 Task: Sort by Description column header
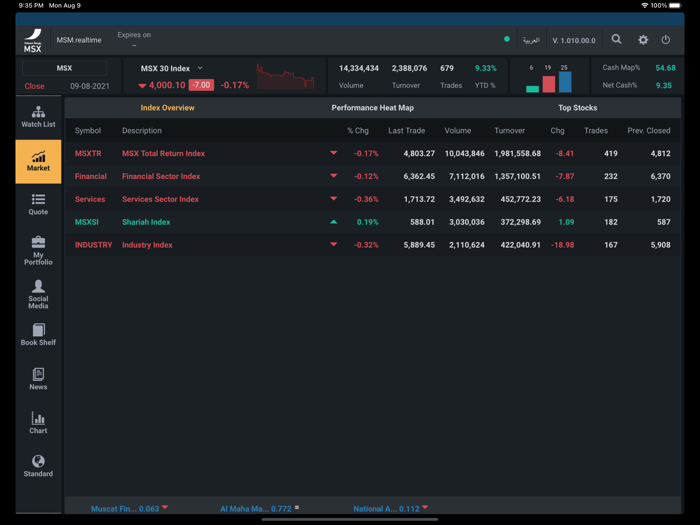coord(142,130)
